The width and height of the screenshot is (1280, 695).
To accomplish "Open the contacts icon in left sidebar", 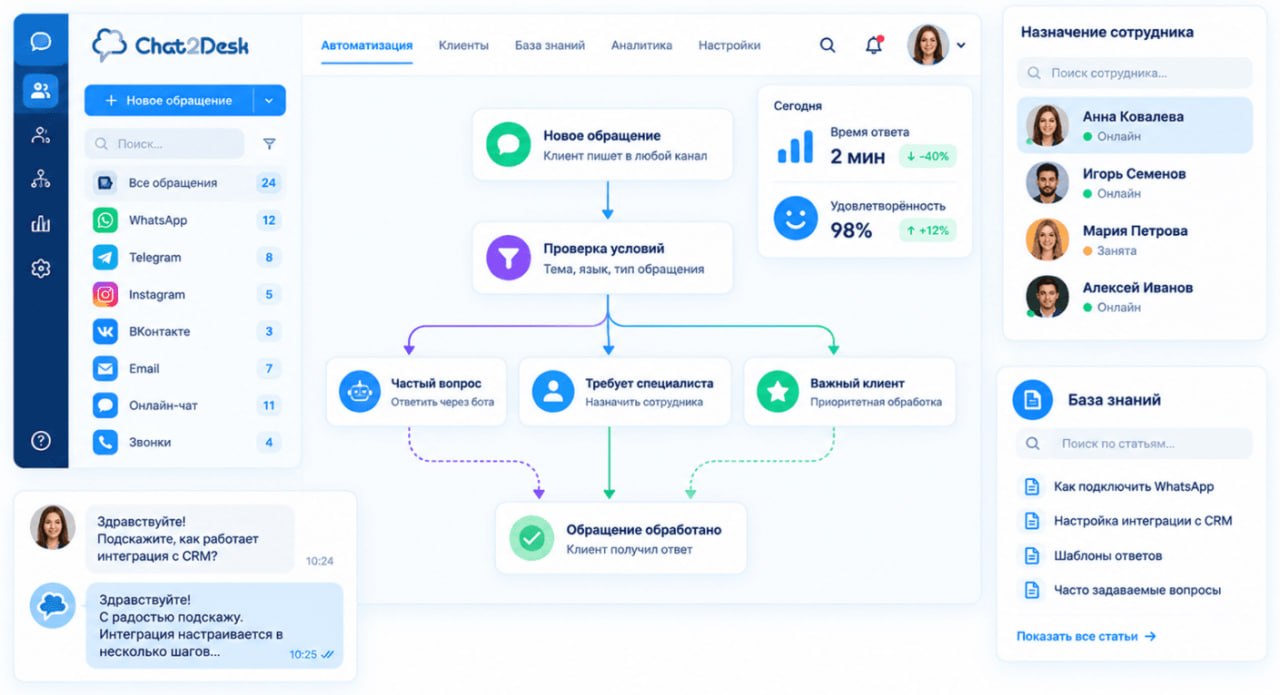I will point(41,91).
